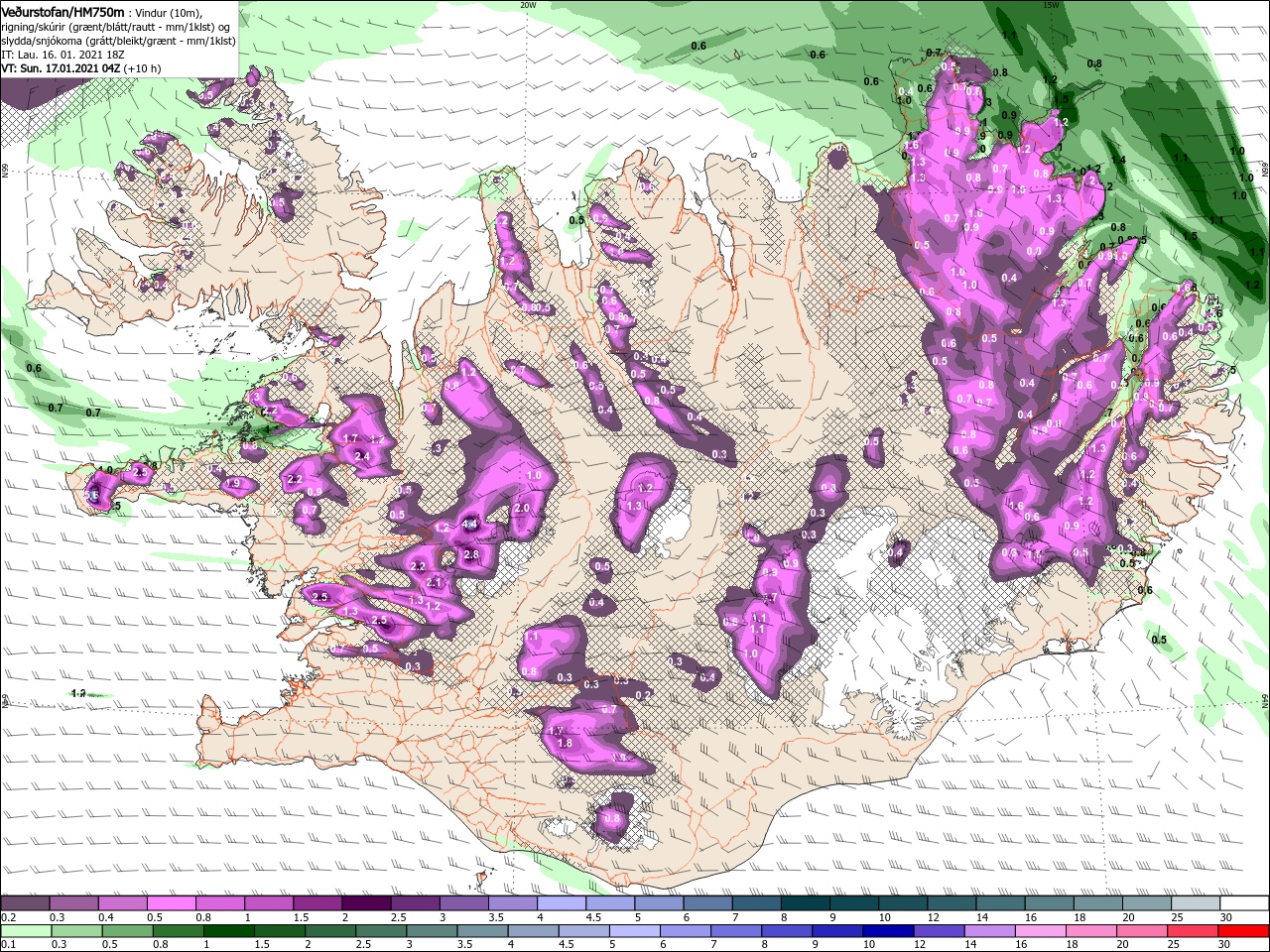The height and width of the screenshot is (952, 1270).
Task: Click the 'VT: Sun. 17.01.2021 04Z' valid time
Action: (x=61, y=68)
